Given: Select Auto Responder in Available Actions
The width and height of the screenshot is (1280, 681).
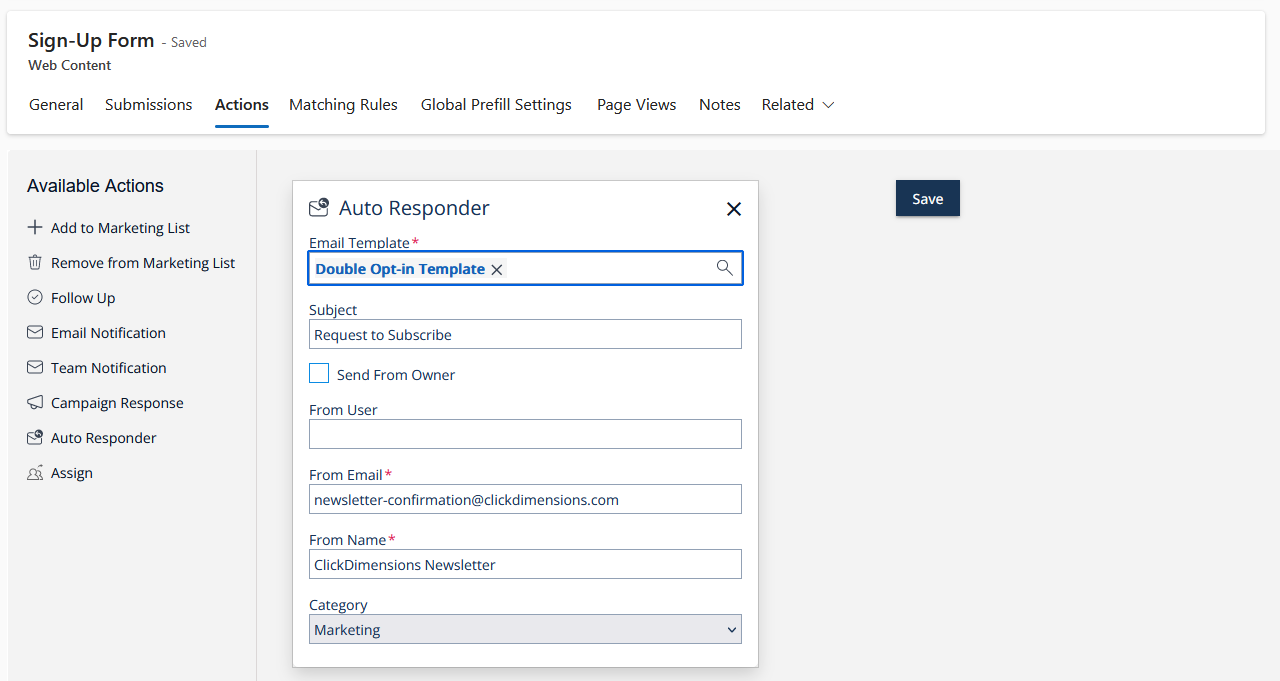Looking at the screenshot, I should [x=104, y=438].
